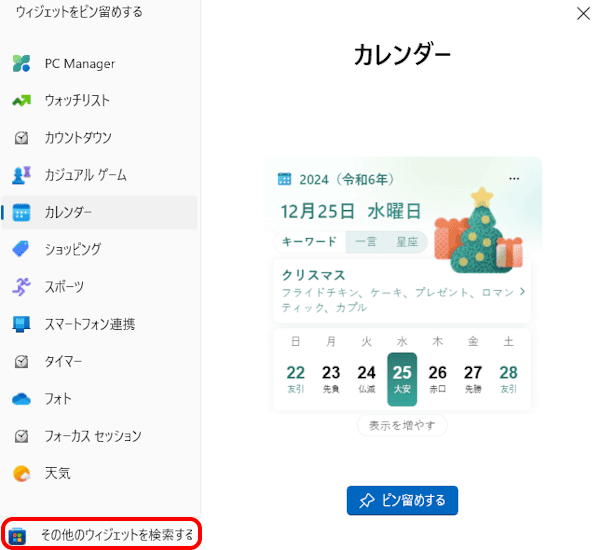Expand calendar with 表示を増やす
Image resolution: width=600 pixels, height=550 pixels.
(x=402, y=425)
